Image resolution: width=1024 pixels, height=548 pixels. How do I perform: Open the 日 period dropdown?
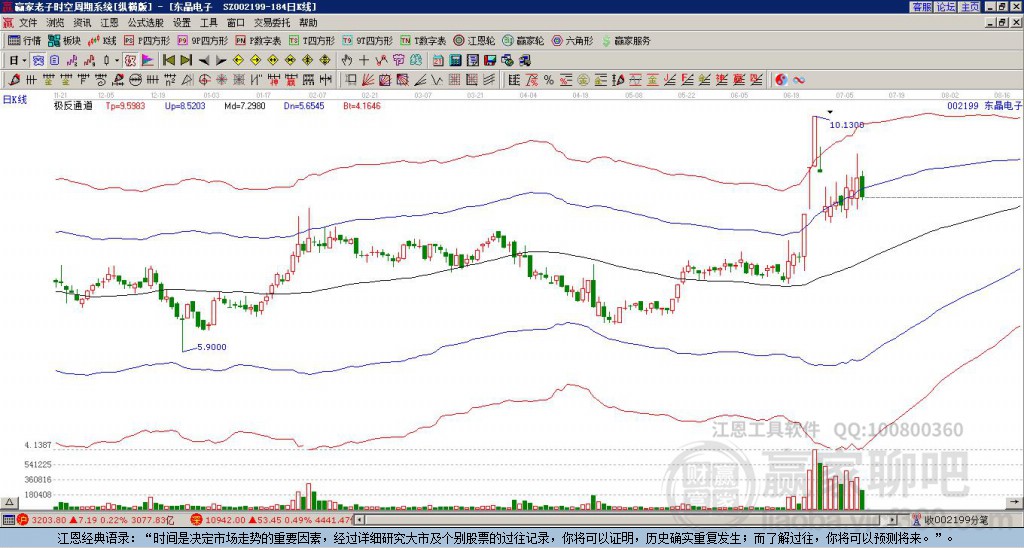tap(18, 61)
